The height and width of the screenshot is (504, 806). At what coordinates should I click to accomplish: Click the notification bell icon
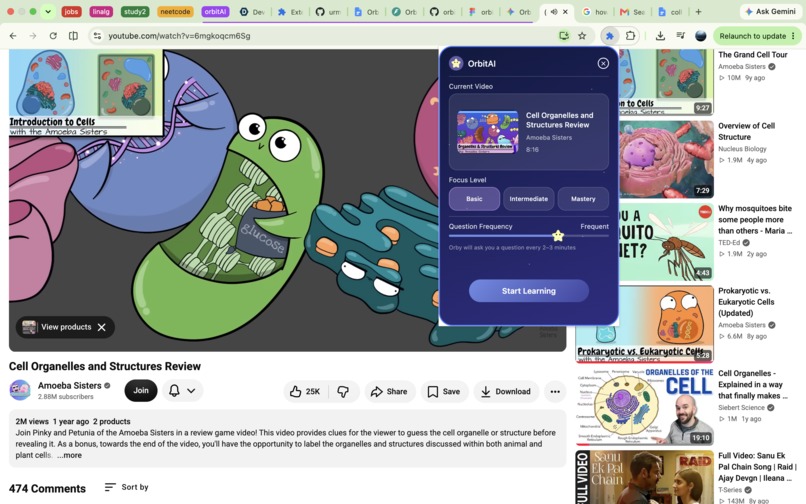[174, 390]
